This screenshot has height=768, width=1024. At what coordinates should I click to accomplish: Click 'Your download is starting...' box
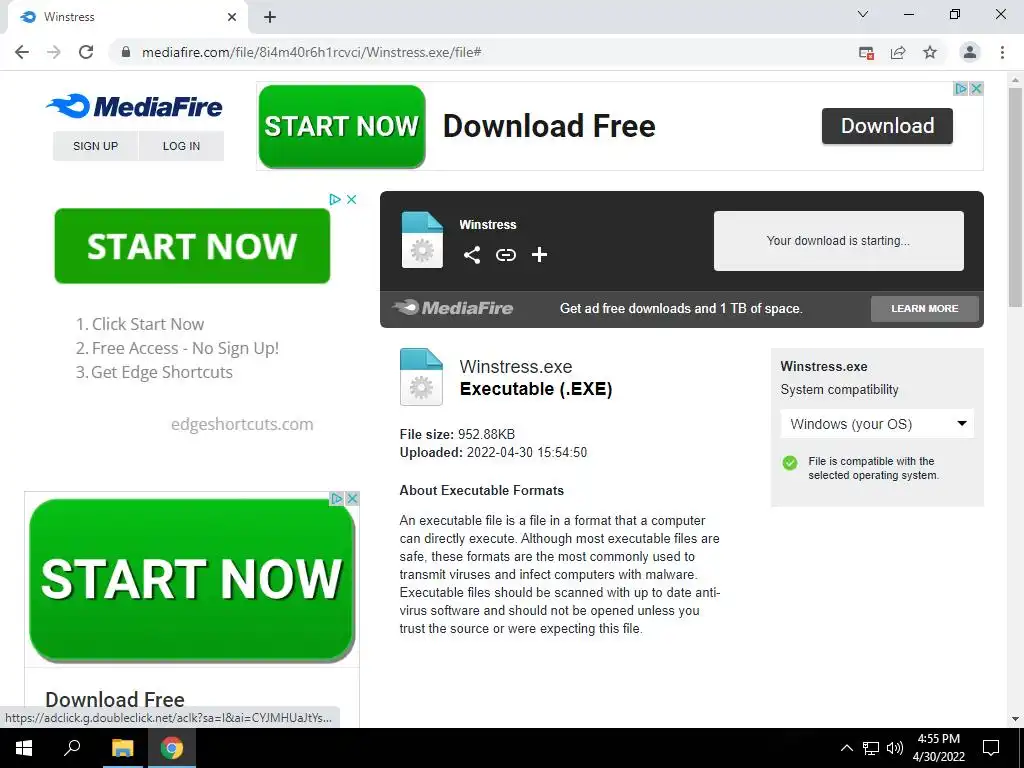coord(839,240)
